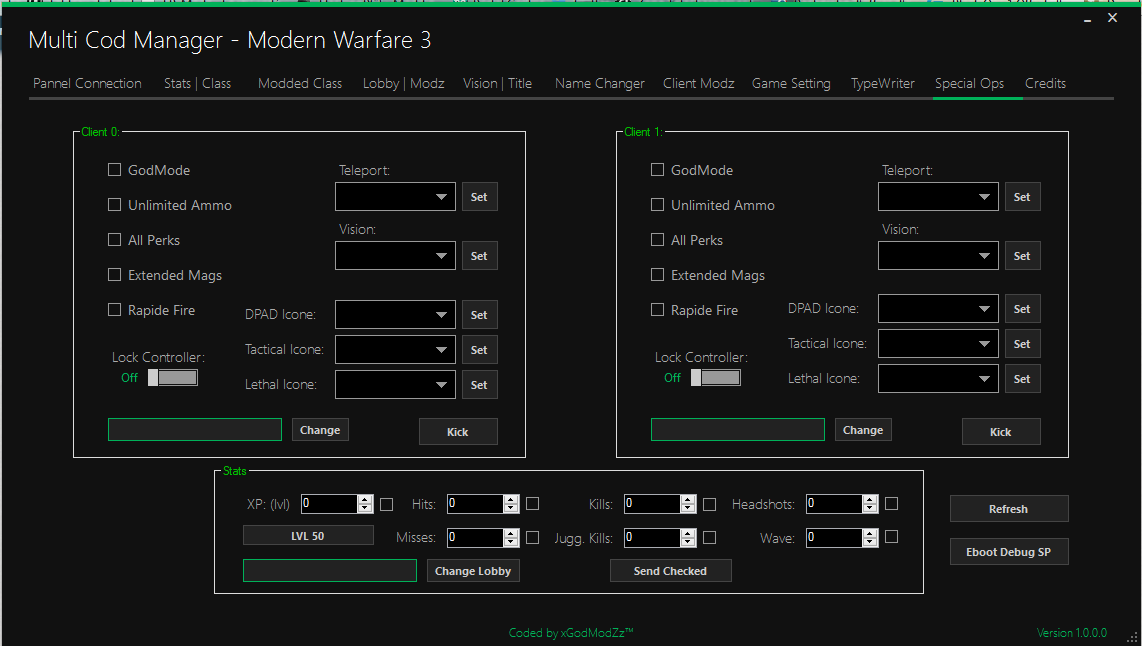The image size is (1142, 646).
Task: Check Unlimited Ammo for Client 1
Action: click(657, 205)
